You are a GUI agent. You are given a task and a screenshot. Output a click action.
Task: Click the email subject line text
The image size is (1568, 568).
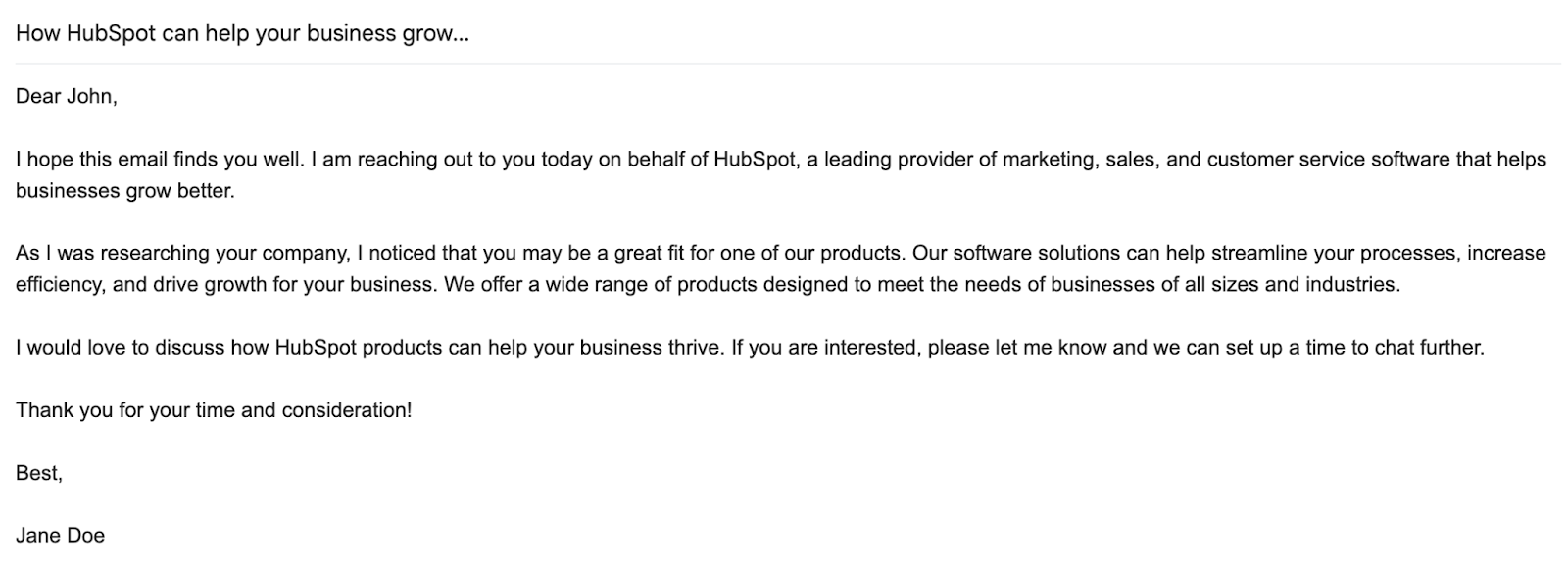[242, 33]
